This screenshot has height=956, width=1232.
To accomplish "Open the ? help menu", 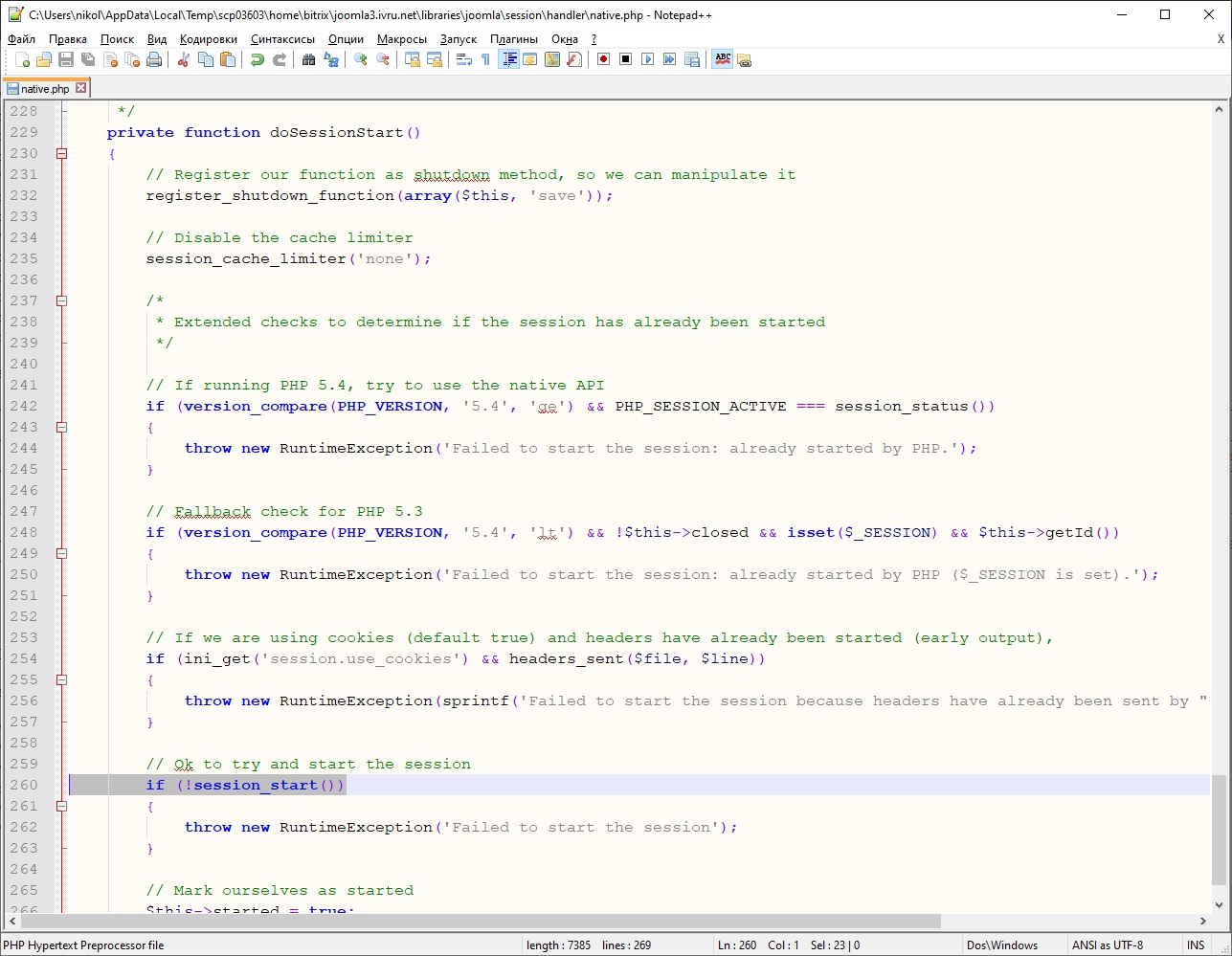I will pyautogui.click(x=594, y=39).
